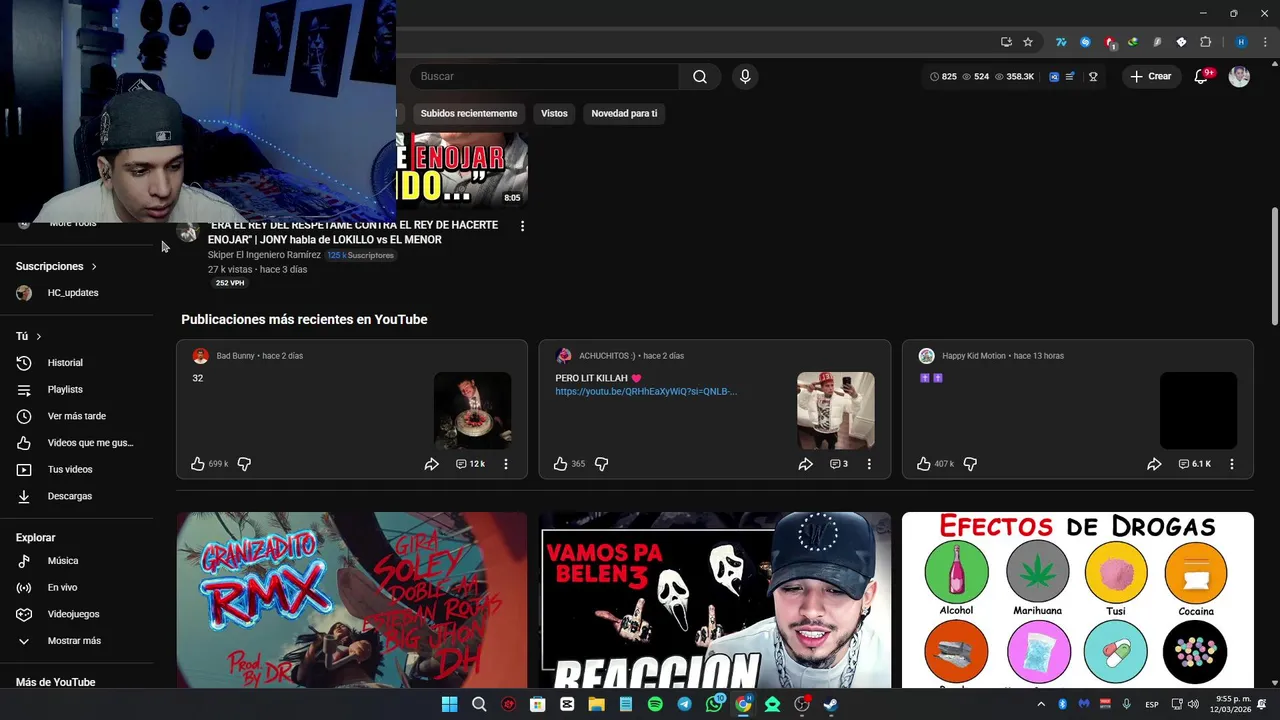Open the Chrome profile H badge
The width and height of the screenshot is (1280, 720).
coord(1241,42)
